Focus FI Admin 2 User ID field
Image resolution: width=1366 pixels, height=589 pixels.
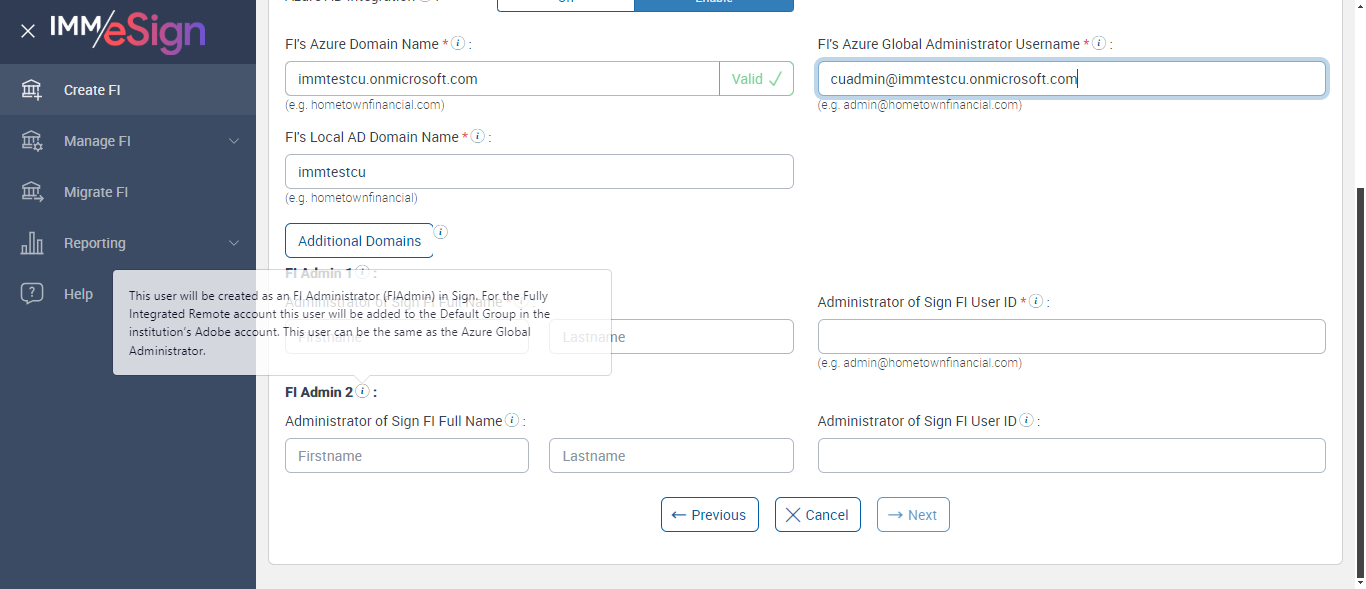pos(1072,456)
